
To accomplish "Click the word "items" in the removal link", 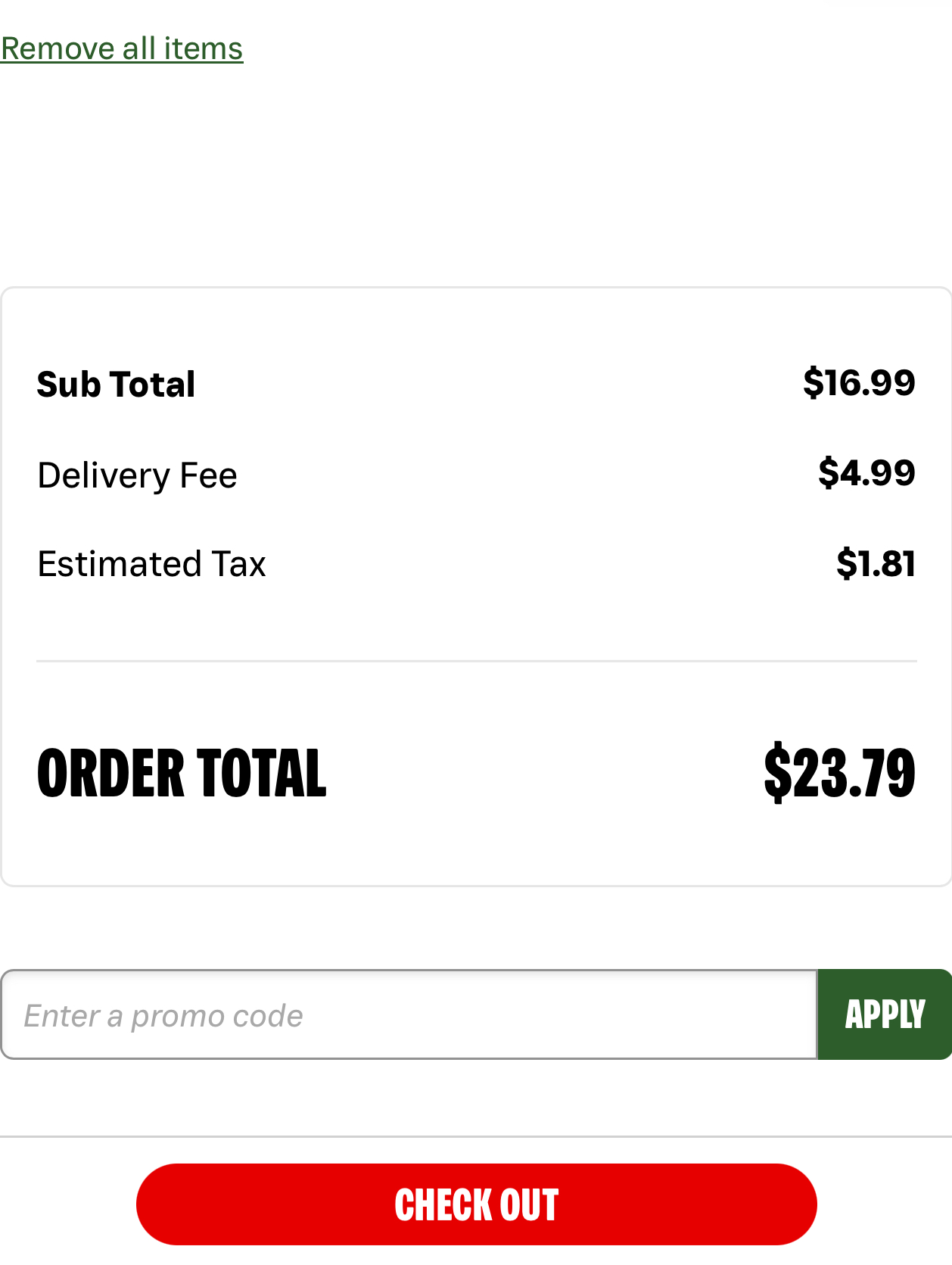I will [204, 49].
